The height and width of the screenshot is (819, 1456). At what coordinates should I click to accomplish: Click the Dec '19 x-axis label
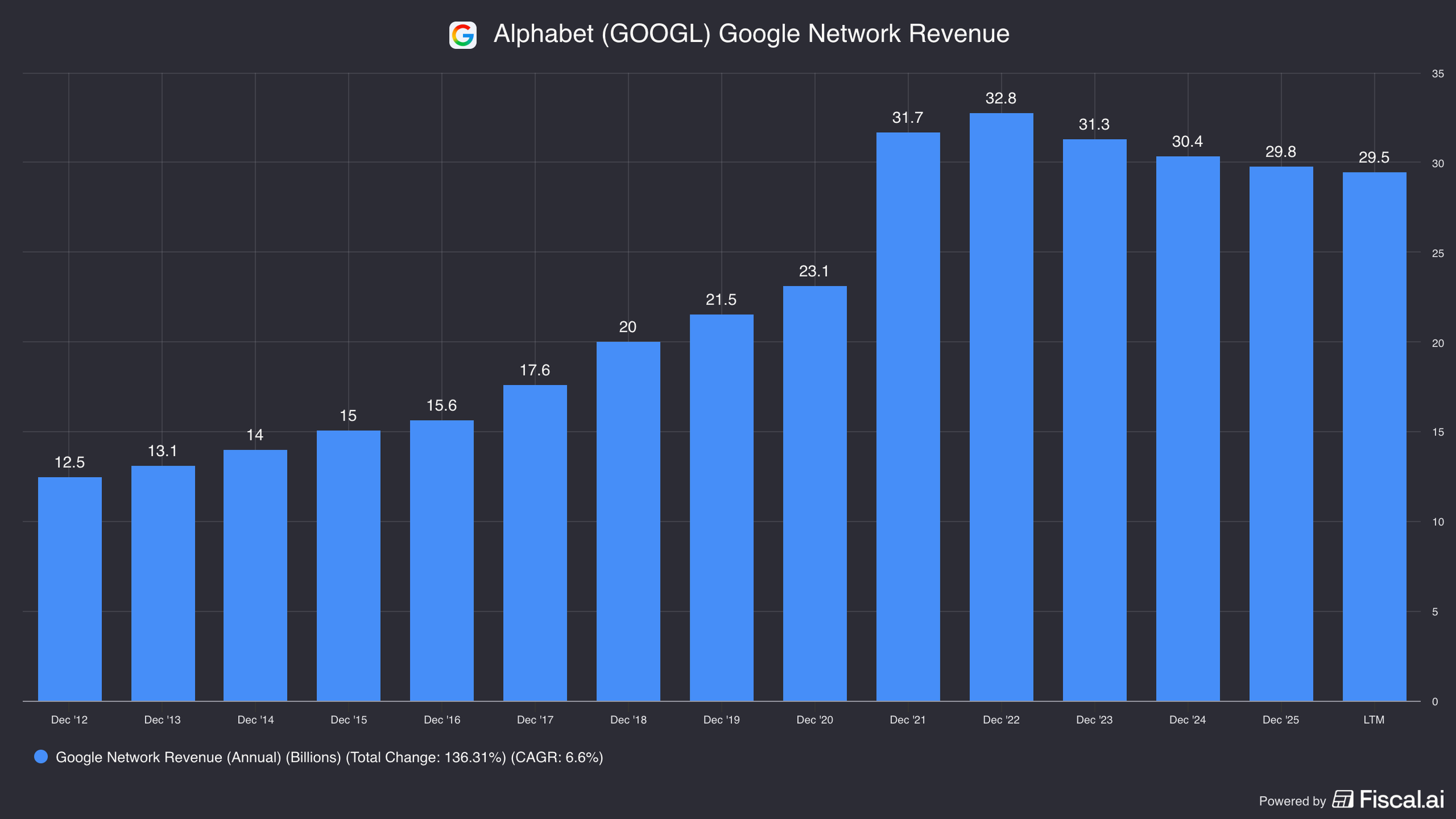[x=722, y=720]
